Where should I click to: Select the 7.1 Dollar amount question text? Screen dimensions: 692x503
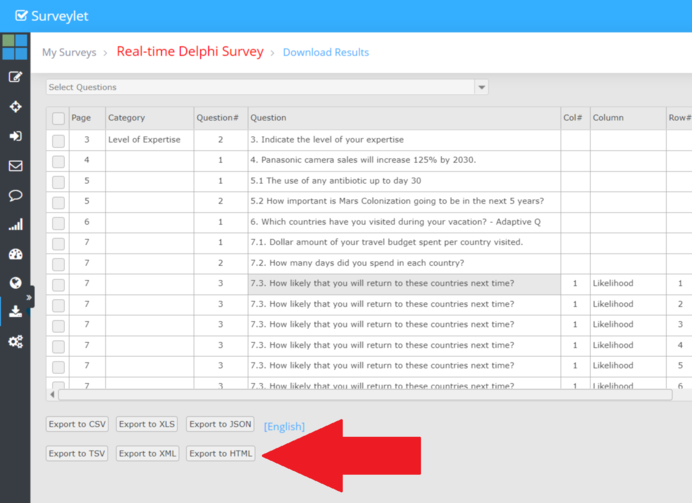pos(387,242)
